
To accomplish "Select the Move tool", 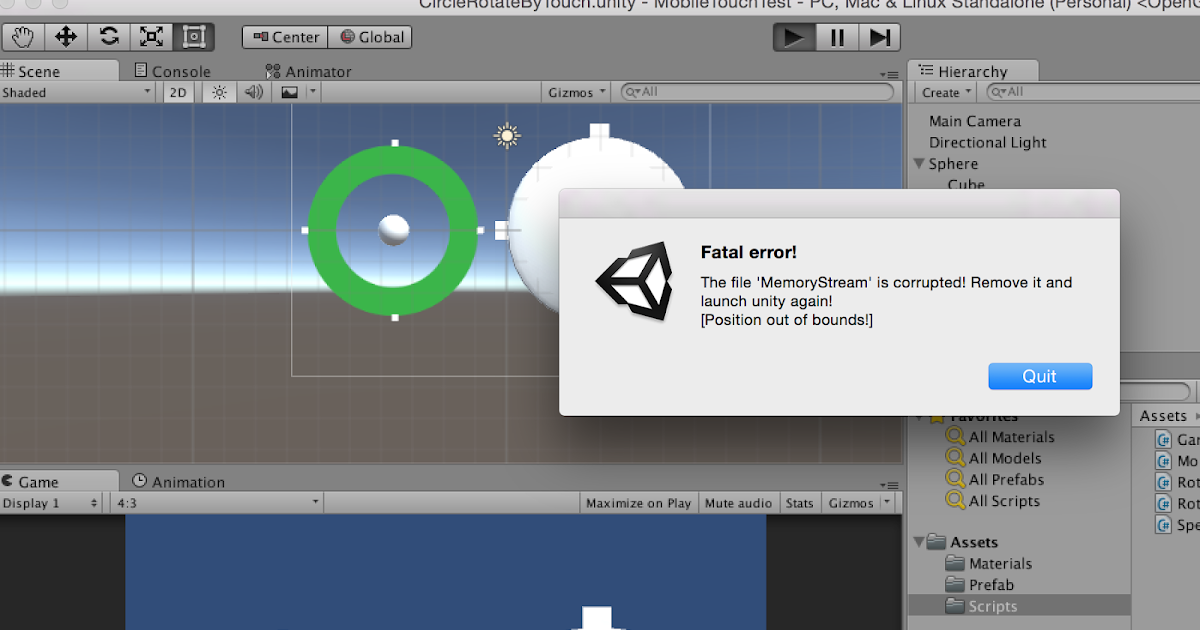I will pos(65,36).
